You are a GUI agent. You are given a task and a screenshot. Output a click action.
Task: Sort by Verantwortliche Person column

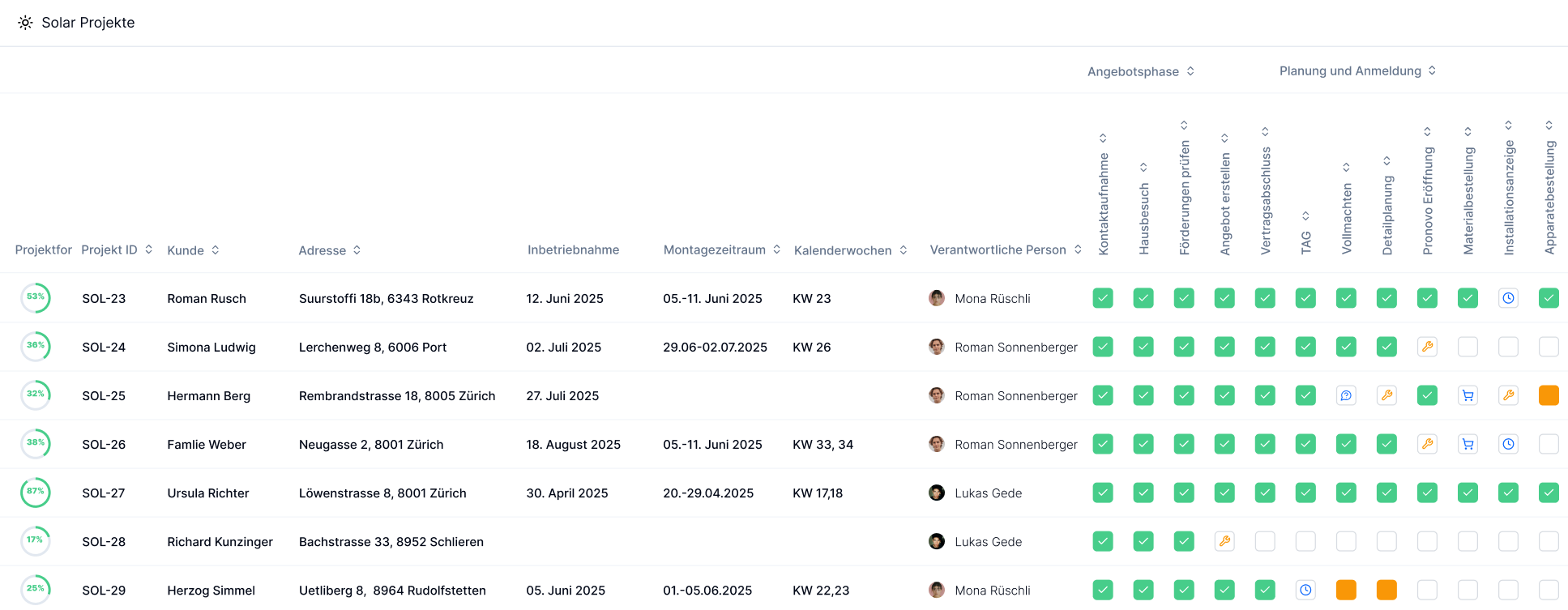point(1078,250)
